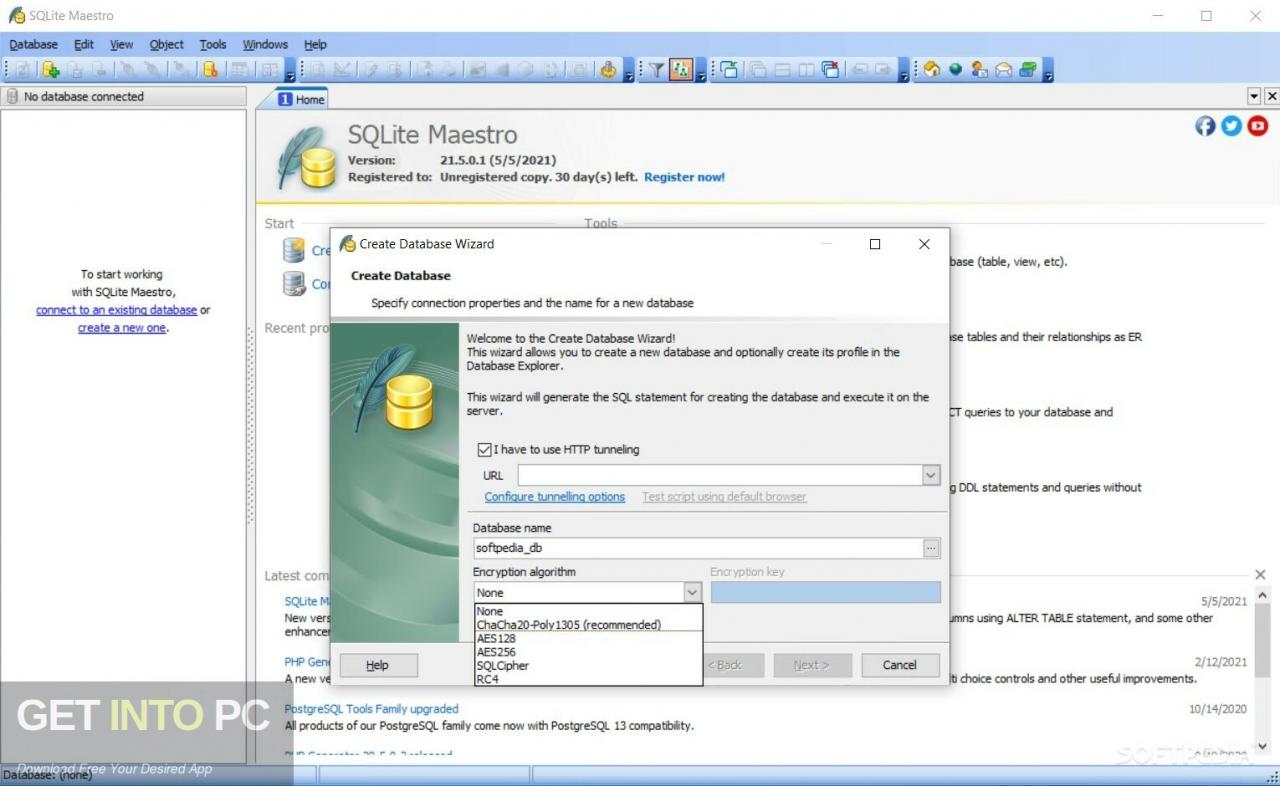Open the Tools menu
Image resolution: width=1280 pixels, height=786 pixels.
tap(213, 44)
